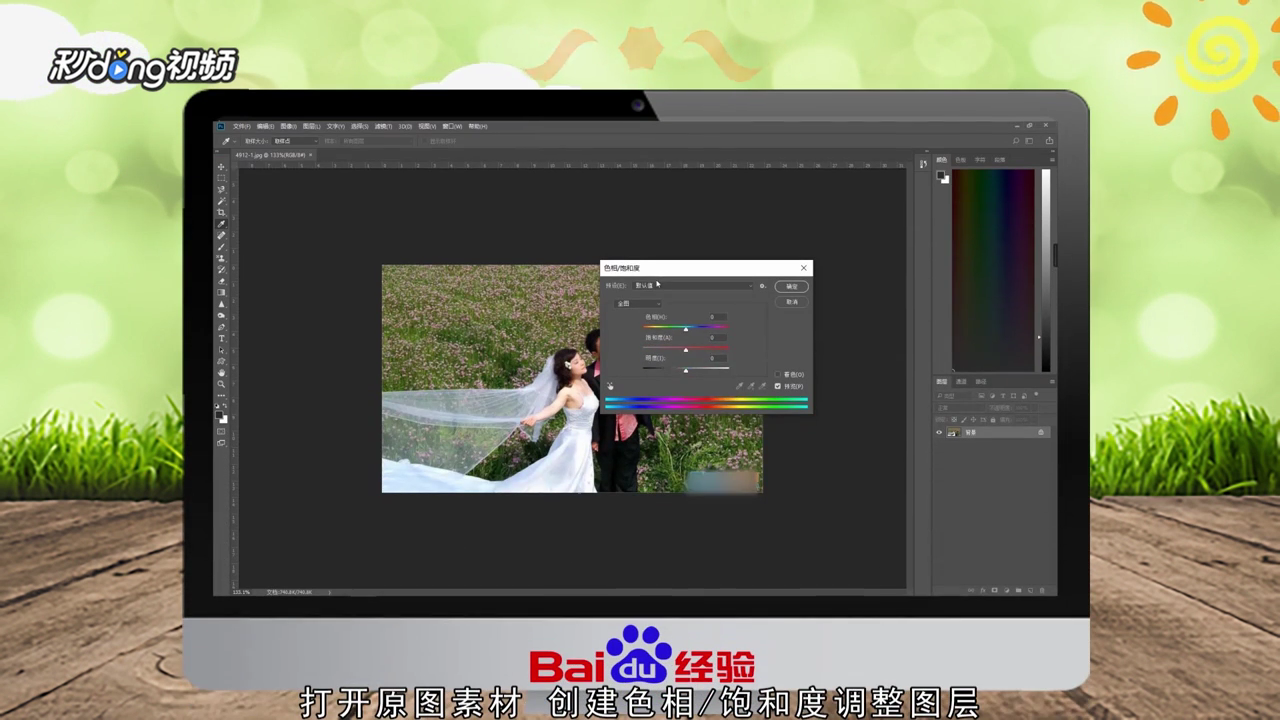Open the 文件(F) menu

[242, 126]
